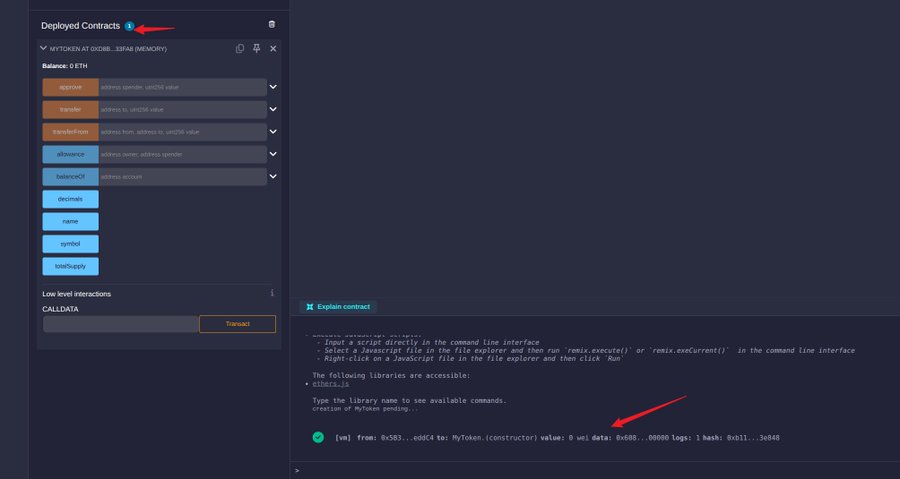This screenshot has height=479, width=900.
Task: Call the balanceOf function
Action: [71, 177]
